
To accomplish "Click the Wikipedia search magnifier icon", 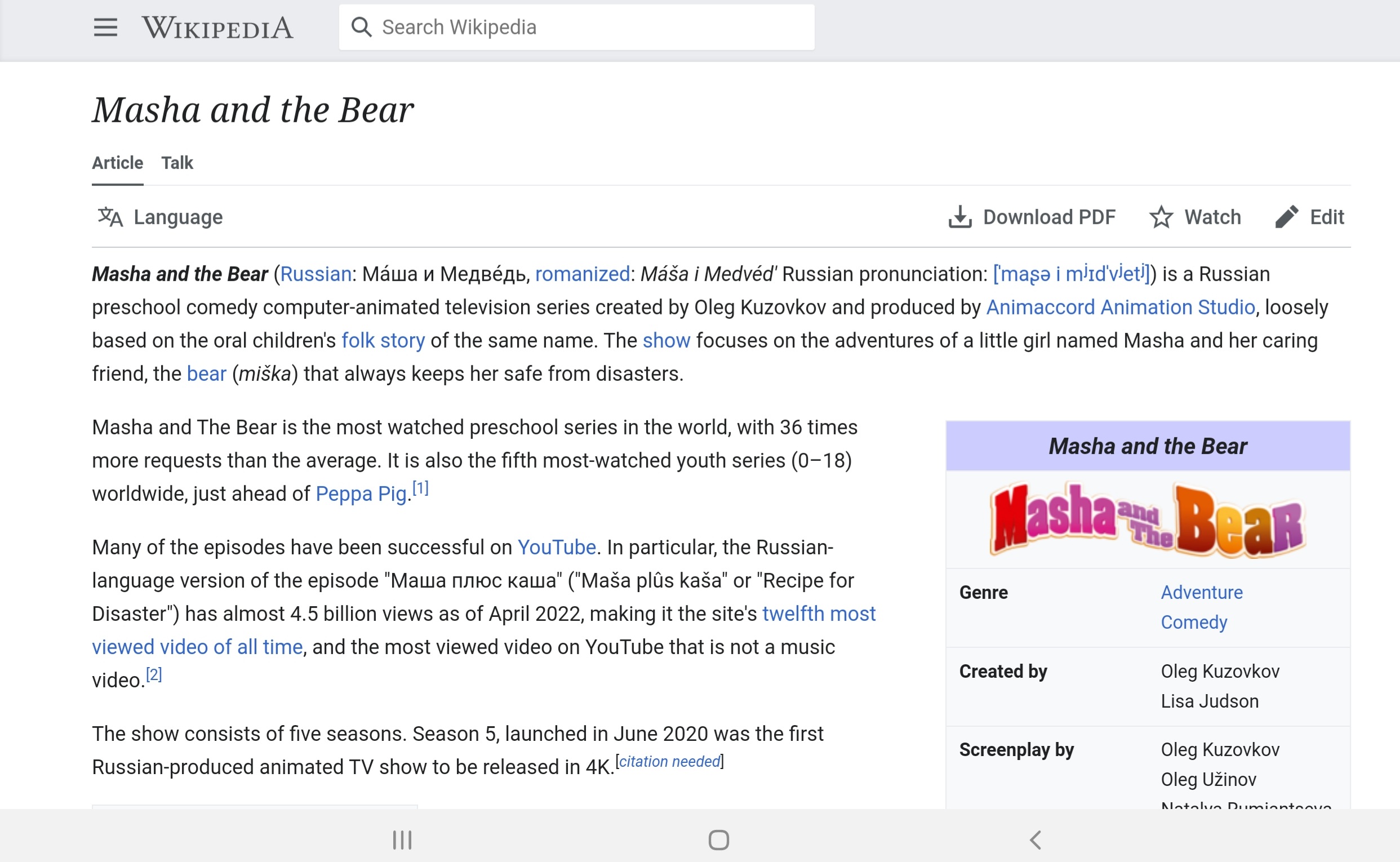I will [x=361, y=27].
